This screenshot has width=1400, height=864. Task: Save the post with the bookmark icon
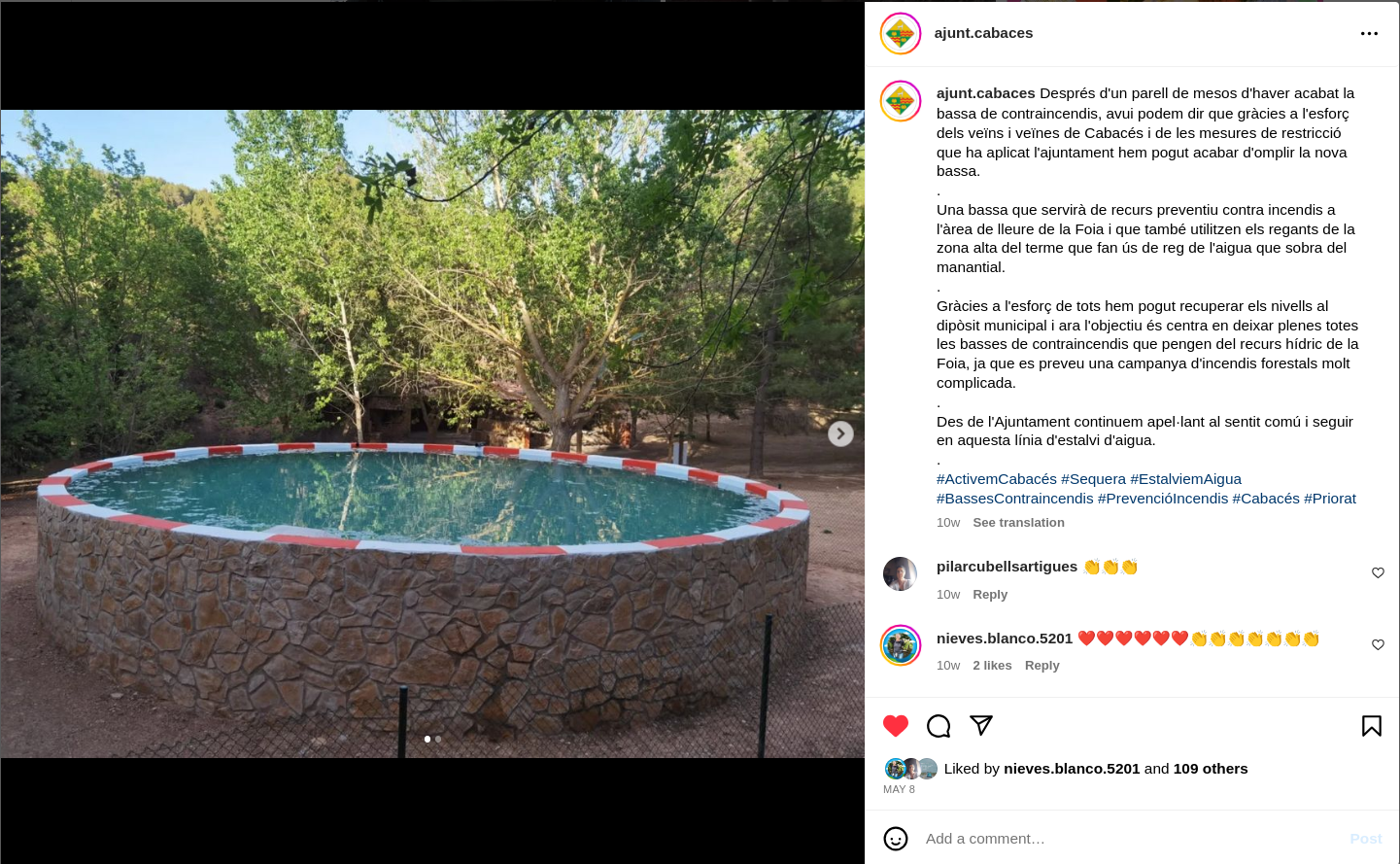1372,726
